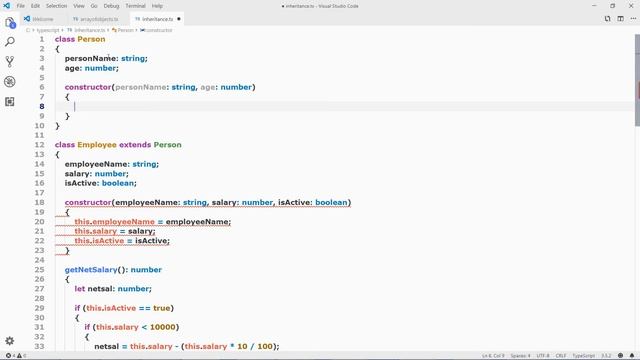Viewport: 640px width, 360px height.
Task: Open the File menu
Action: coord(21,6)
